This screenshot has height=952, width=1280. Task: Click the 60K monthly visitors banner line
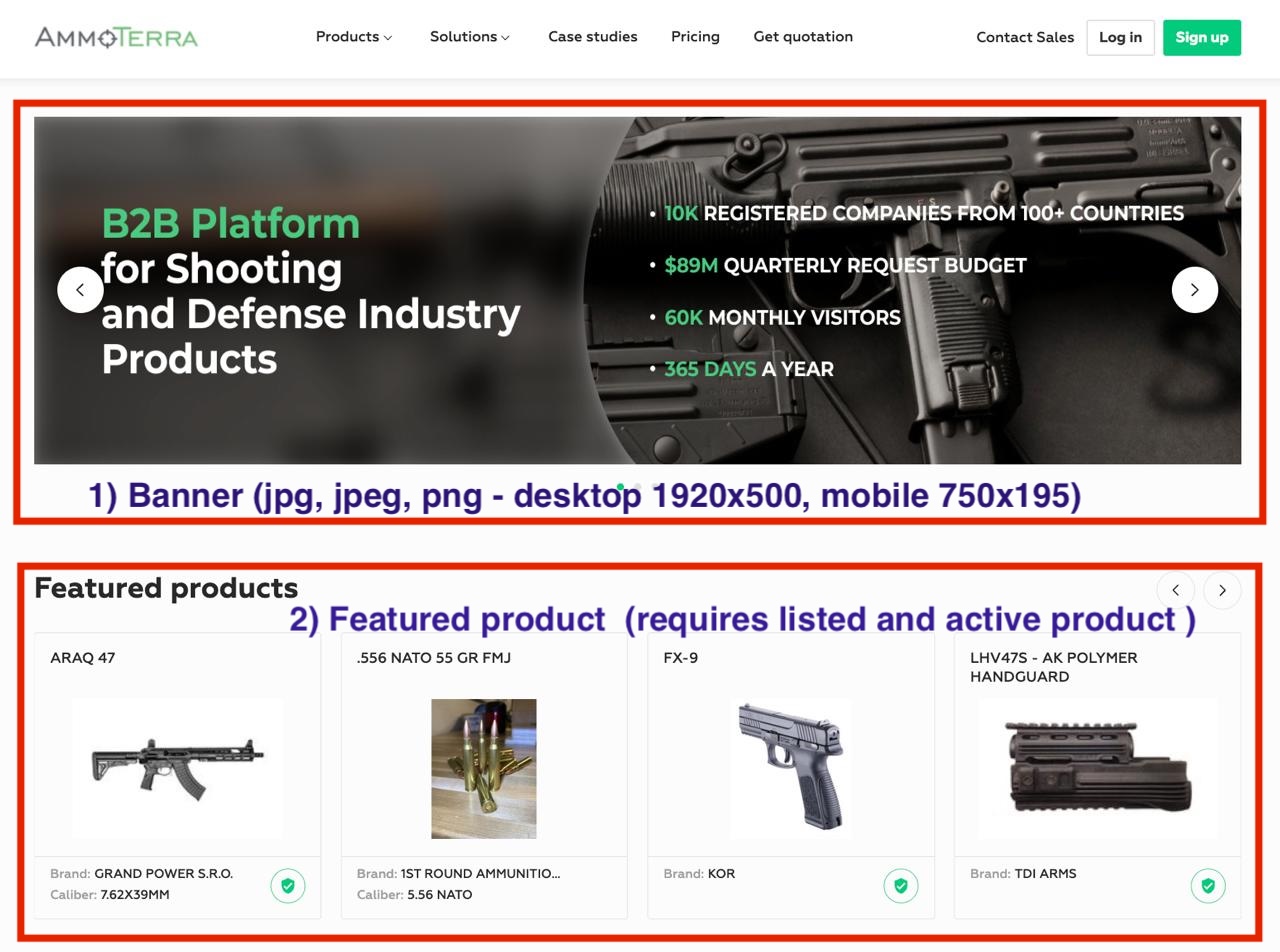pos(782,317)
